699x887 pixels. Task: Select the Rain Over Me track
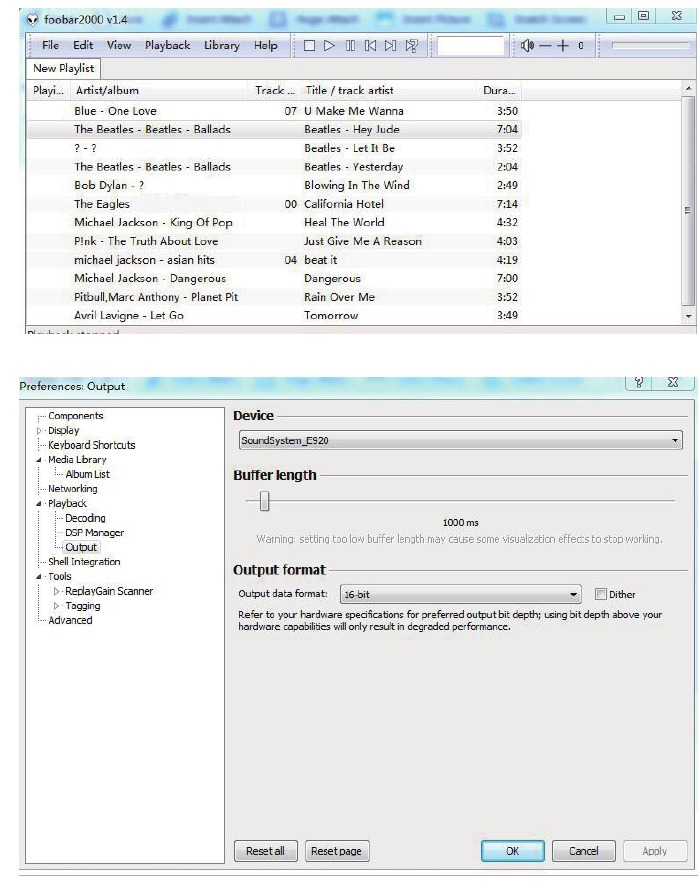[x=274, y=297]
